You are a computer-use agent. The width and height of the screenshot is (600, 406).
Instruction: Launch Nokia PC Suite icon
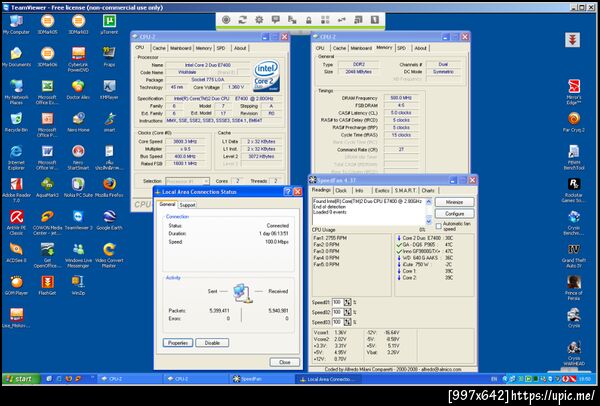(78, 187)
